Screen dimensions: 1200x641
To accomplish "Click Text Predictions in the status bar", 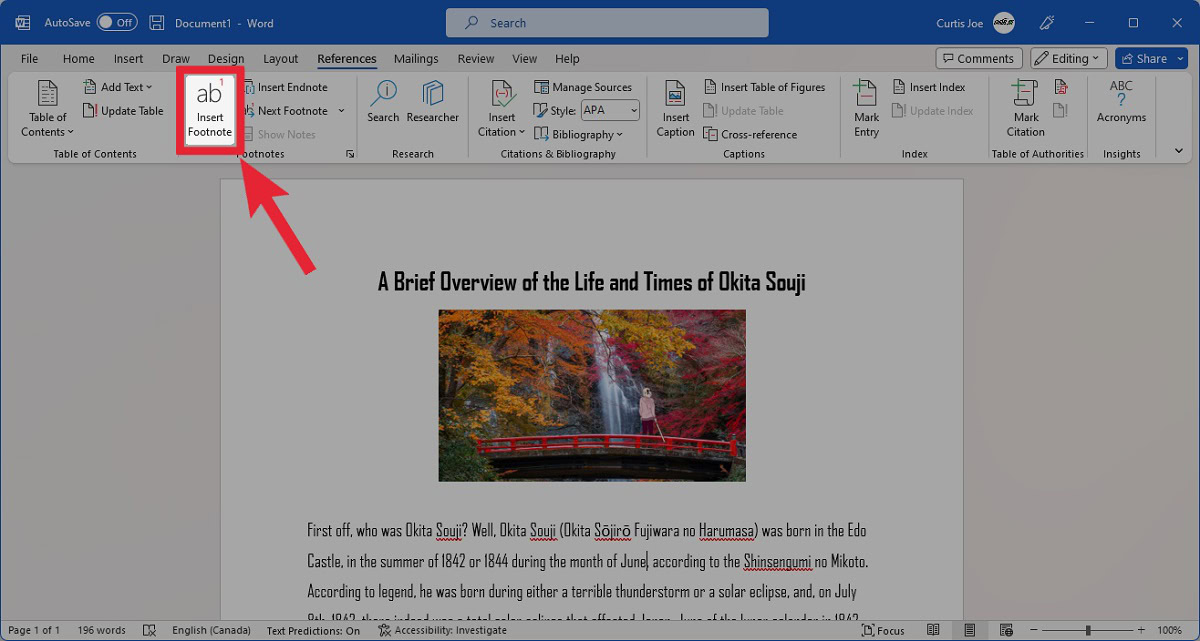I will tap(313, 630).
